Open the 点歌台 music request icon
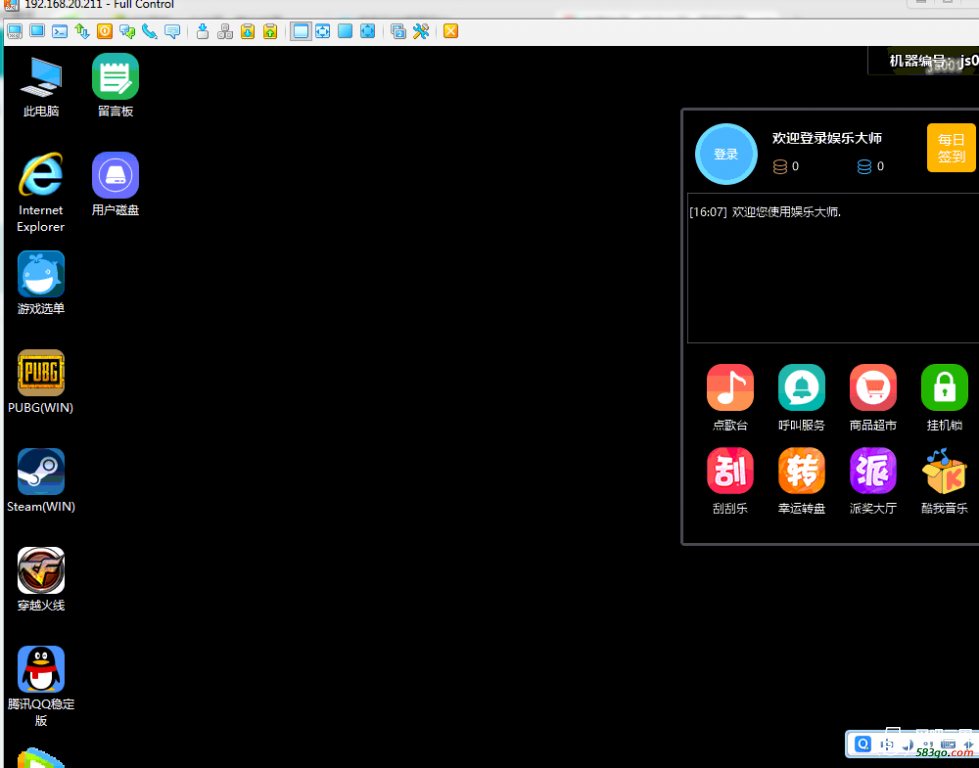Image resolution: width=979 pixels, height=768 pixels. pos(730,388)
